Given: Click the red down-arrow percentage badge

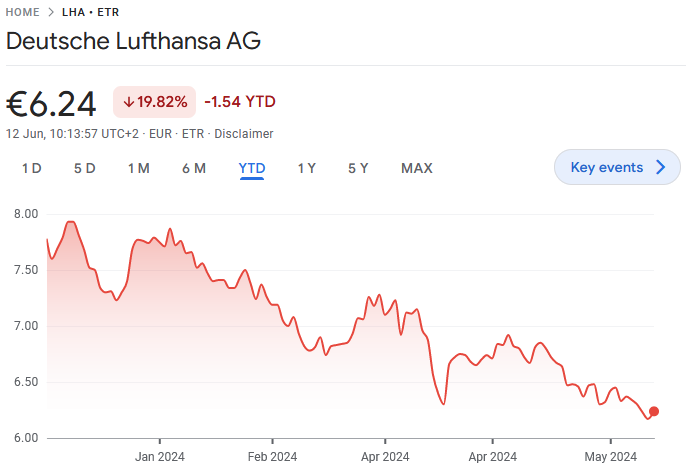Looking at the screenshot, I should pyautogui.click(x=155, y=102).
